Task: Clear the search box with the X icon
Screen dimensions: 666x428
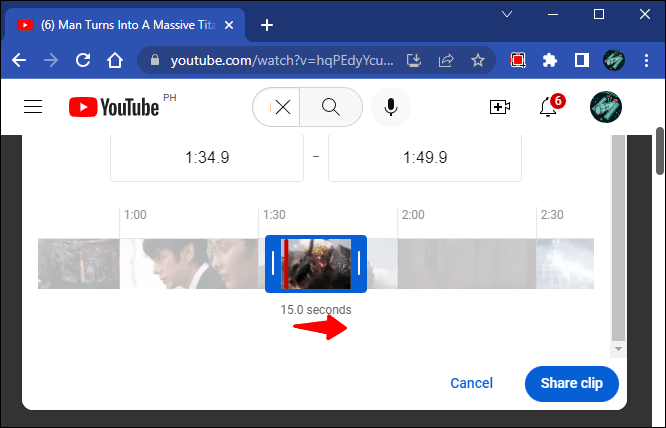Action: point(283,107)
